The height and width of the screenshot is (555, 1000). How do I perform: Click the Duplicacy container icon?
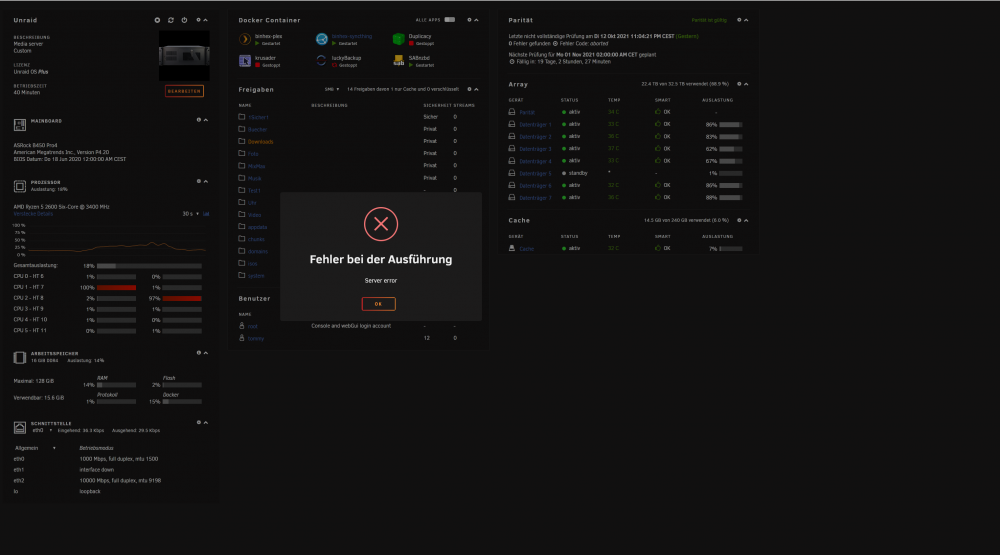399,40
